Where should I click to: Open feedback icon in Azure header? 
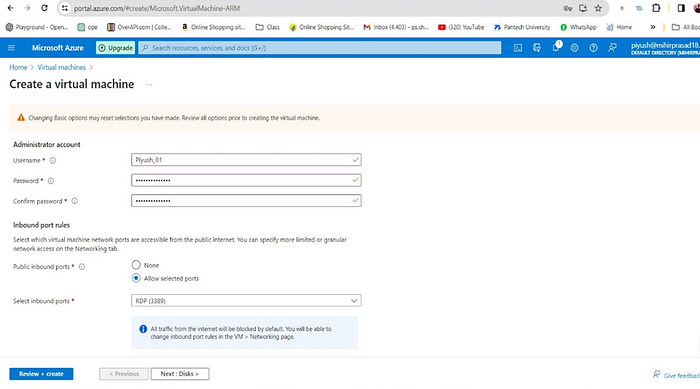(612, 48)
